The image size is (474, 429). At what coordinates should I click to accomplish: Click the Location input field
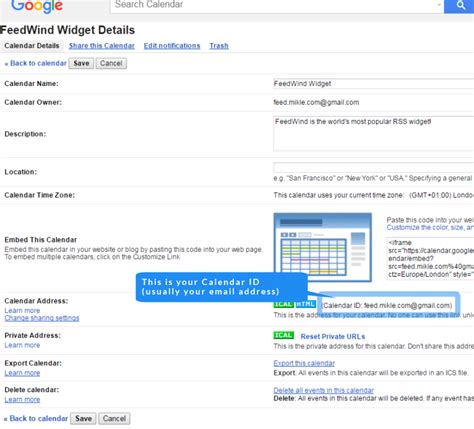pos(373,167)
